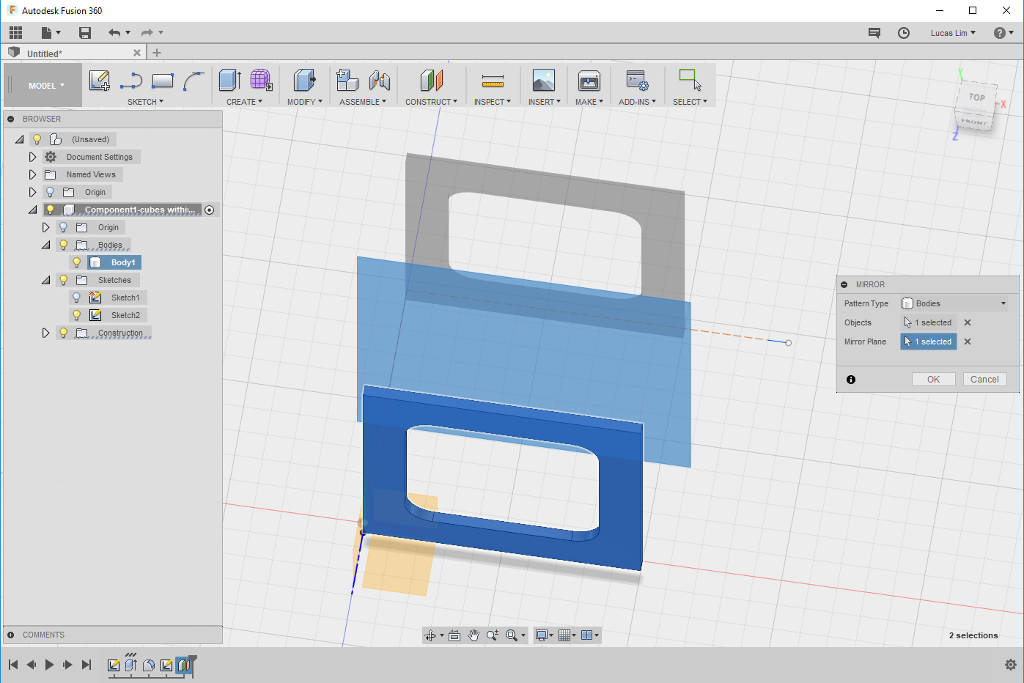Open the MODIFY menu

[x=302, y=102]
